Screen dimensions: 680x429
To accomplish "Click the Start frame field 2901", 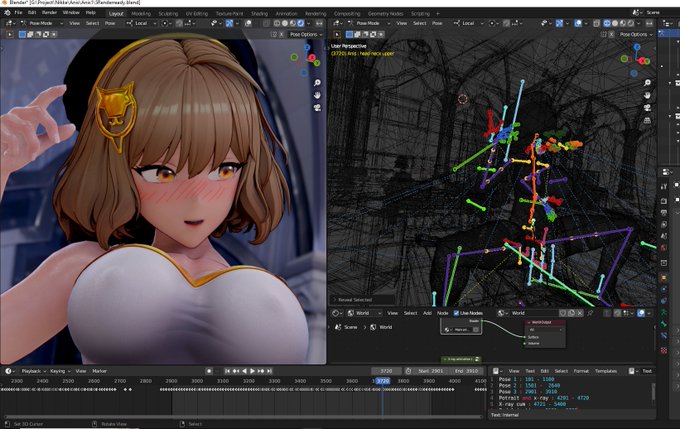I will pos(430,371).
